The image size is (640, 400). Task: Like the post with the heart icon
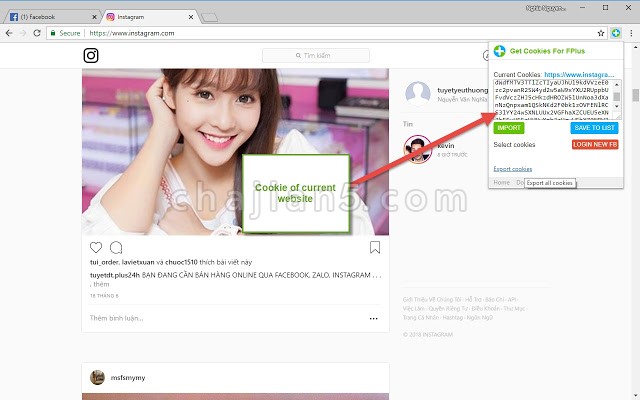pos(96,247)
